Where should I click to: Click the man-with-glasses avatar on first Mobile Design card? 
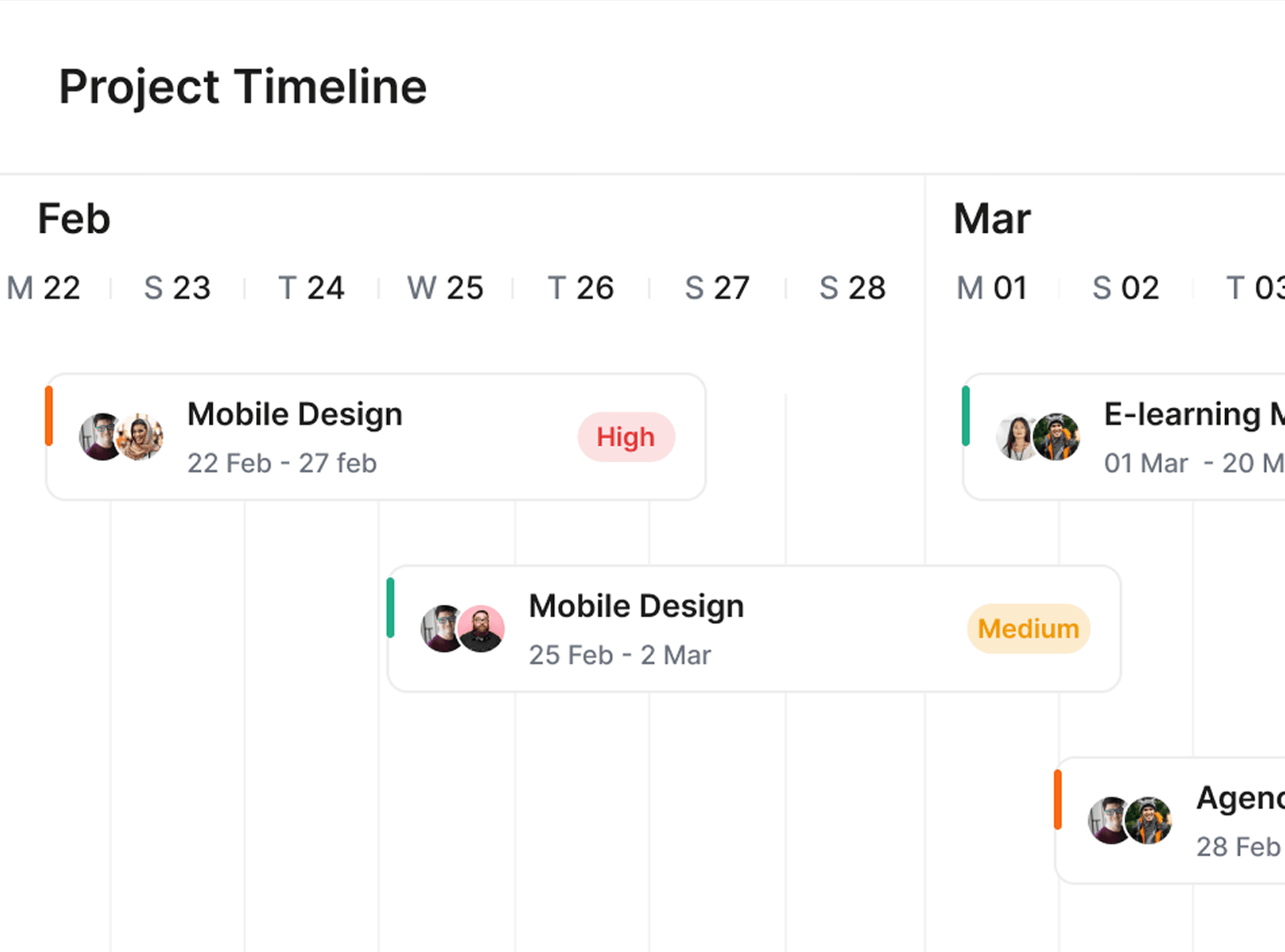(102, 436)
